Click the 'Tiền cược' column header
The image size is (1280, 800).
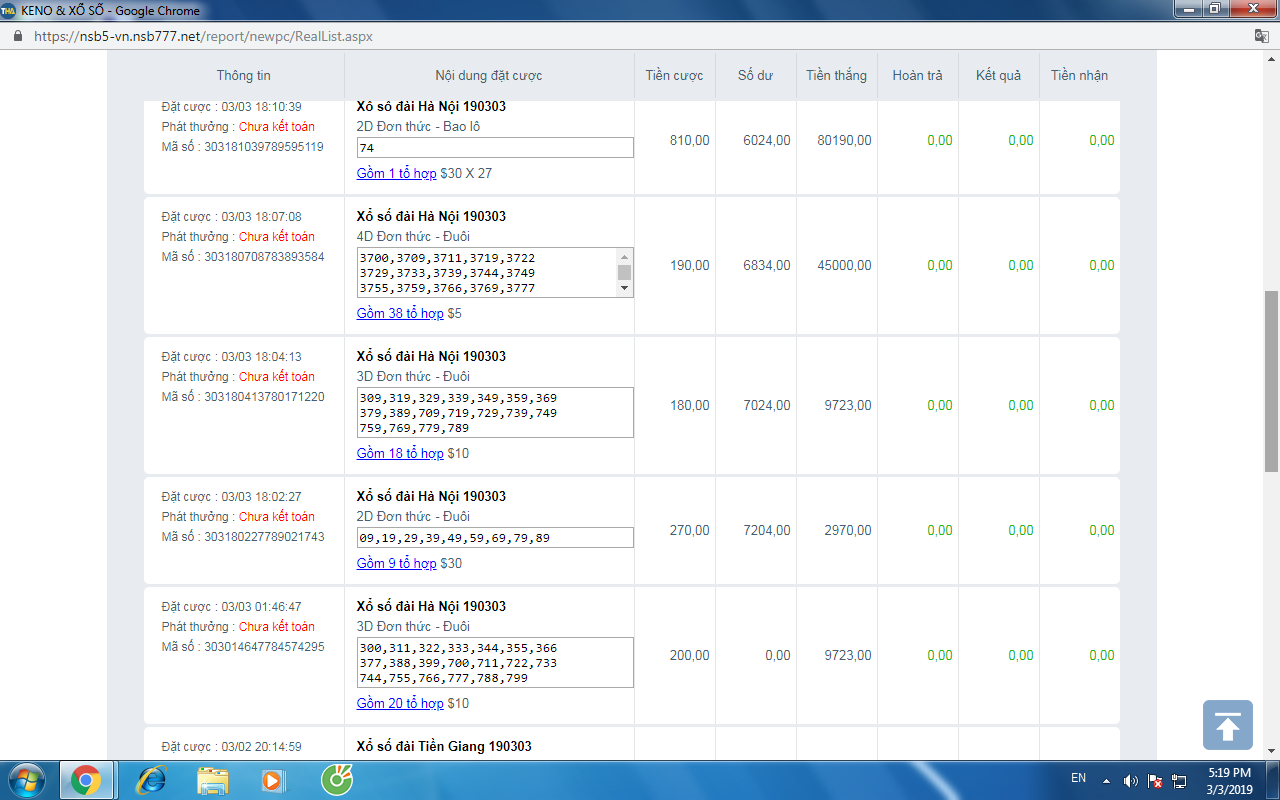pos(674,75)
